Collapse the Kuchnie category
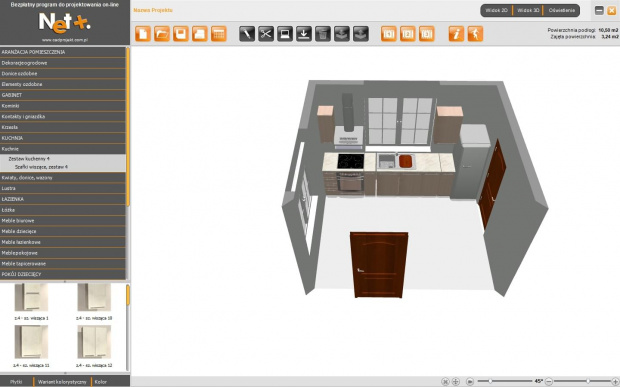 tap(63, 149)
